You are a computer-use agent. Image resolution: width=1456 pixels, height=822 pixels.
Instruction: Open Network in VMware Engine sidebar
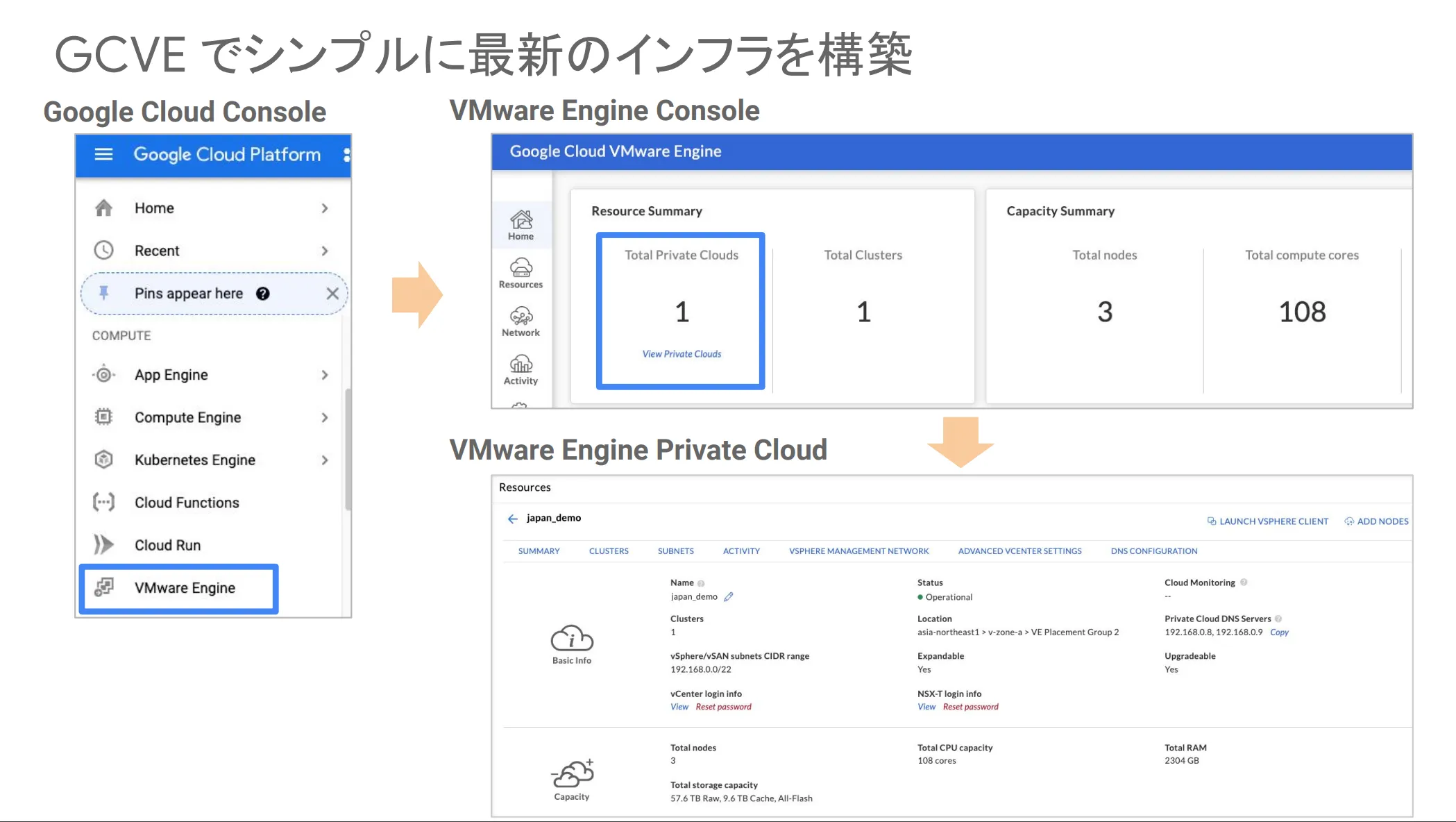pyautogui.click(x=521, y=322)
